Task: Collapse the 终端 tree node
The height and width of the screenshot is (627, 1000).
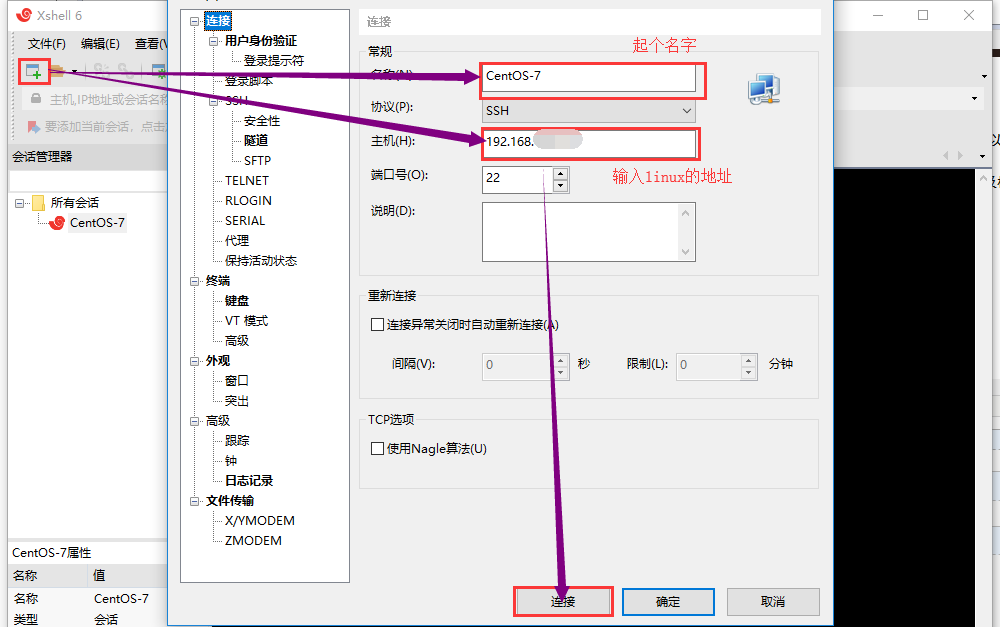Action: click(x=195, y=281)
